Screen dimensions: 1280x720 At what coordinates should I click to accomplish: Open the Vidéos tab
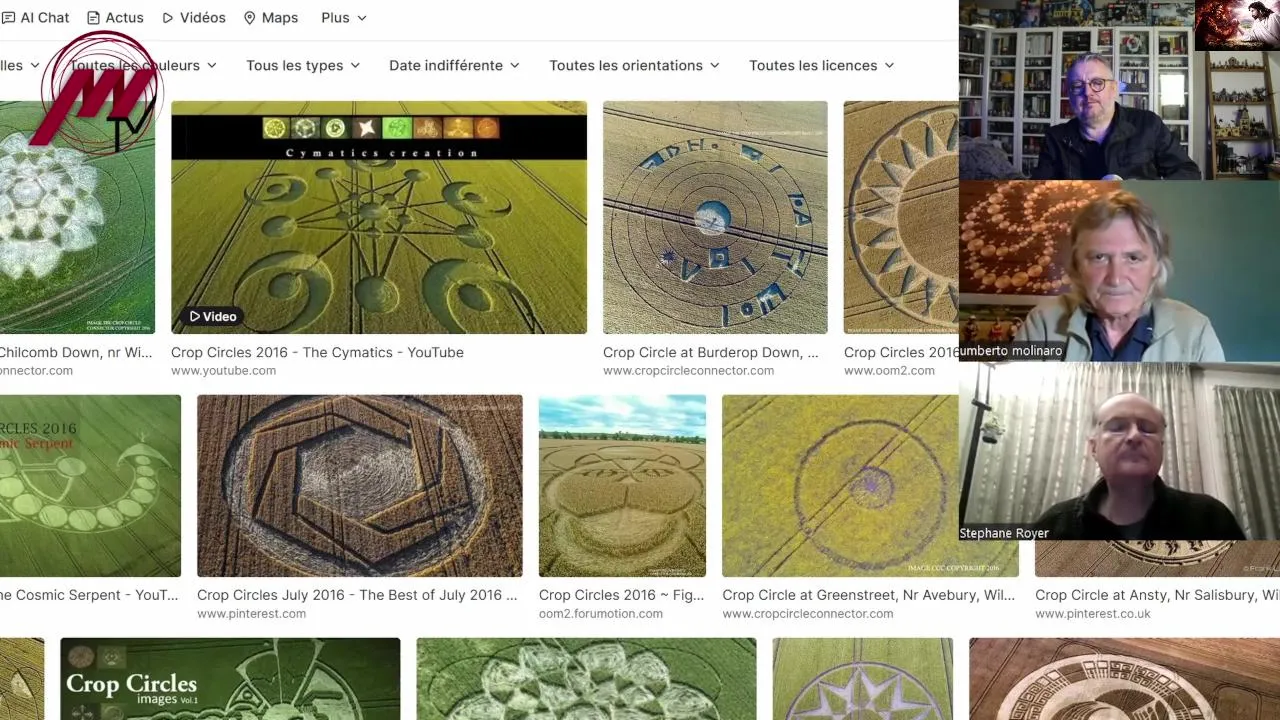[193, 18]
